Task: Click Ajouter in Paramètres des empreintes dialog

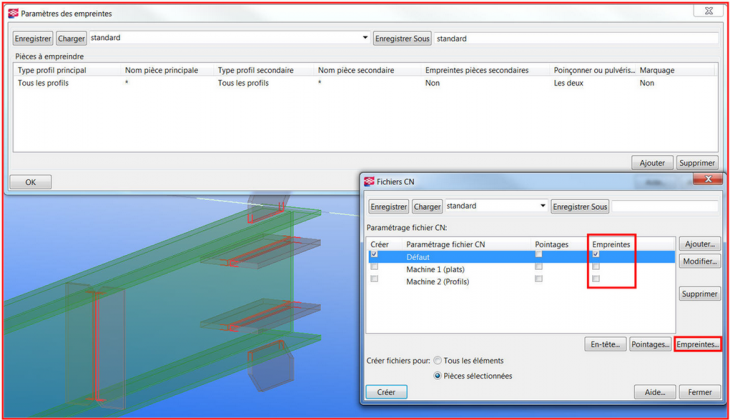Action: [652, 163]
